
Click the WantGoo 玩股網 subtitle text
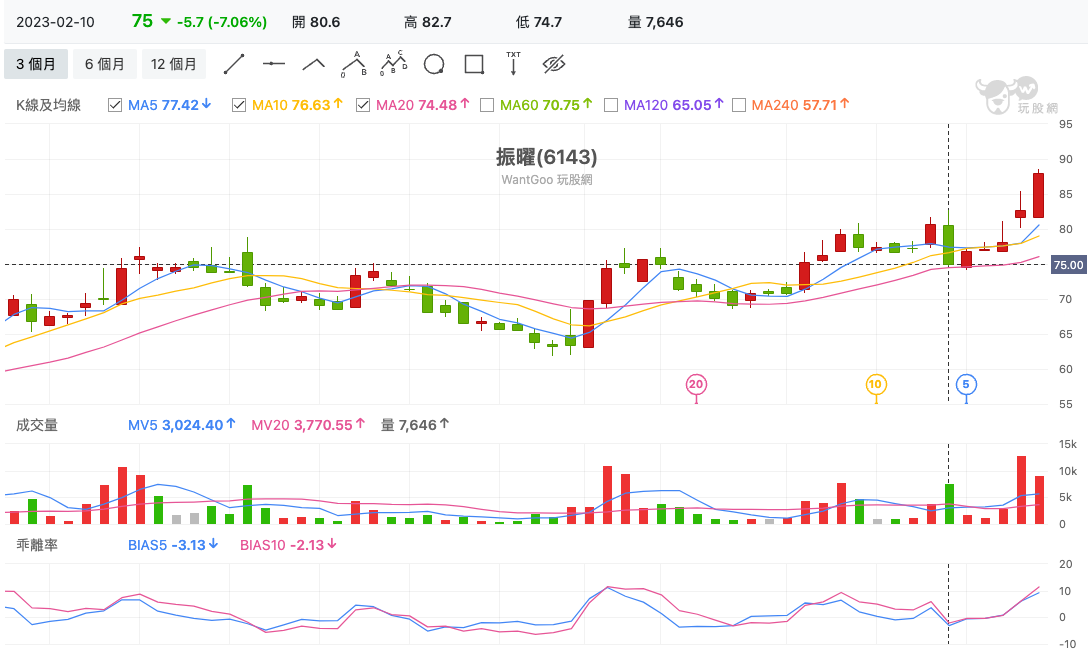[x=547, y=180]
